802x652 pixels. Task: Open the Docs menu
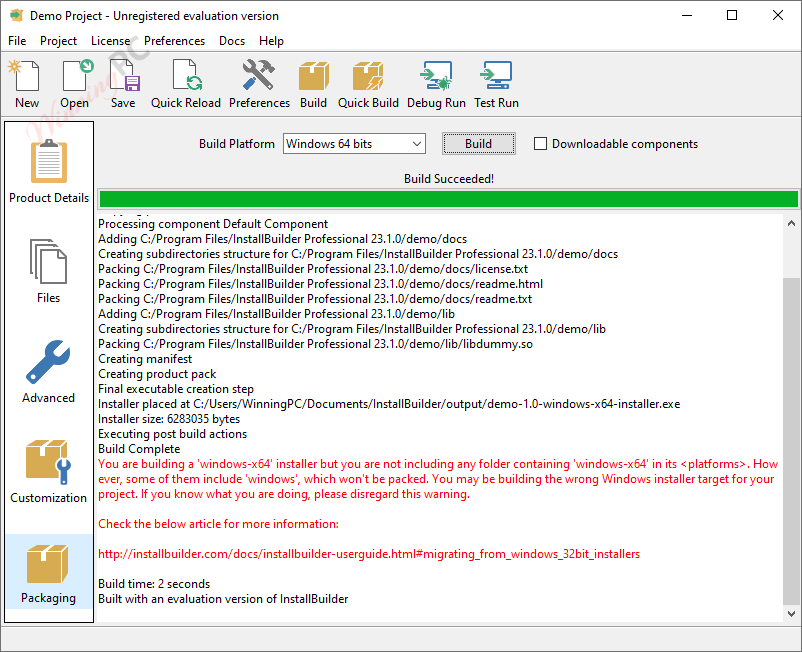pos(232,41)
